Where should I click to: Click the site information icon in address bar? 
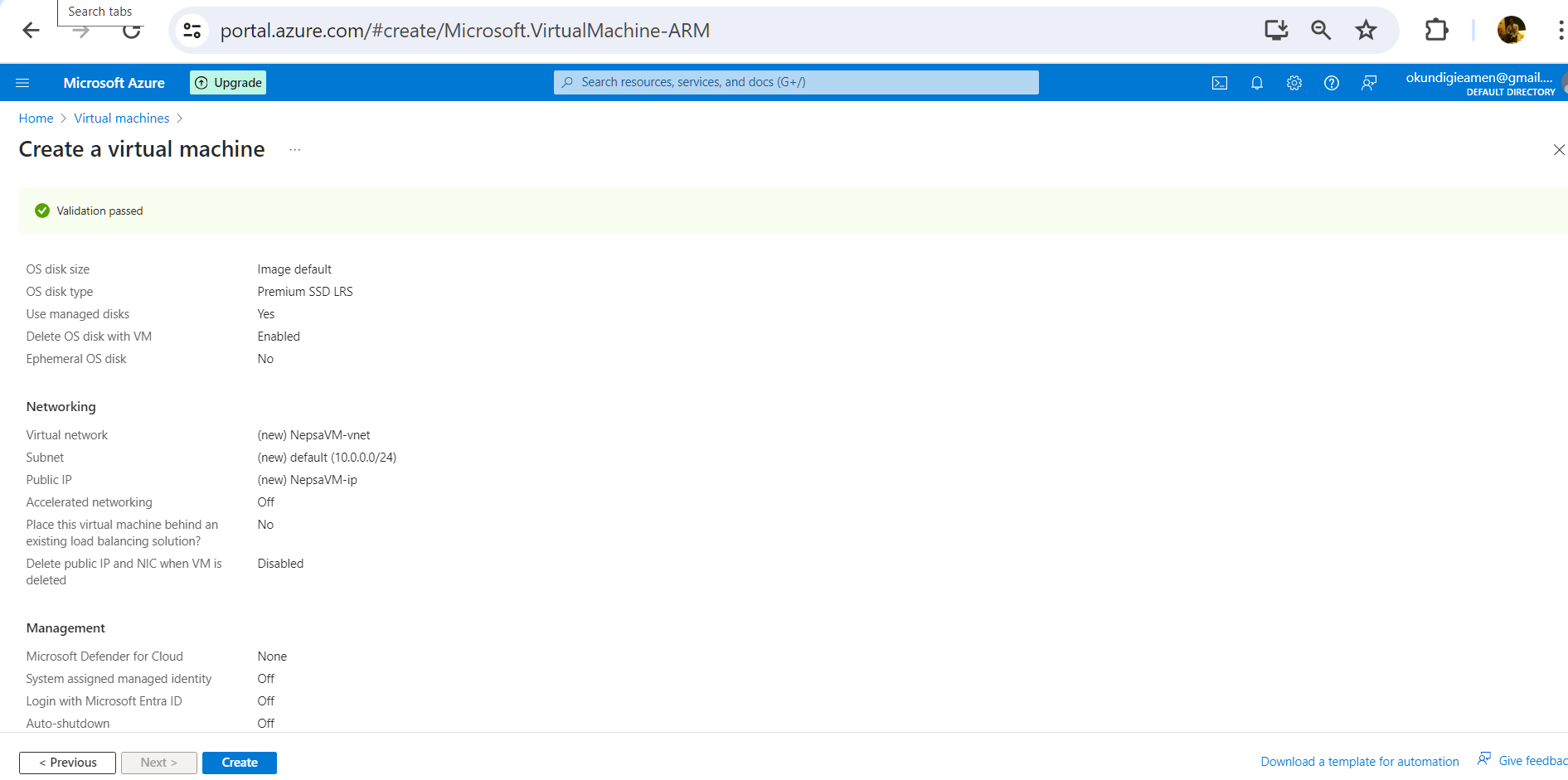[x=192, y=31]
